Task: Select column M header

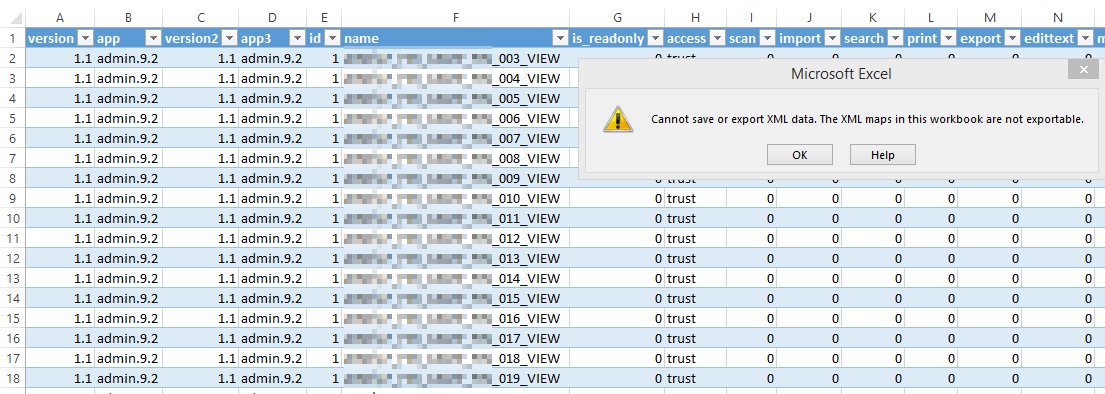Action: (x=989, y=17)
